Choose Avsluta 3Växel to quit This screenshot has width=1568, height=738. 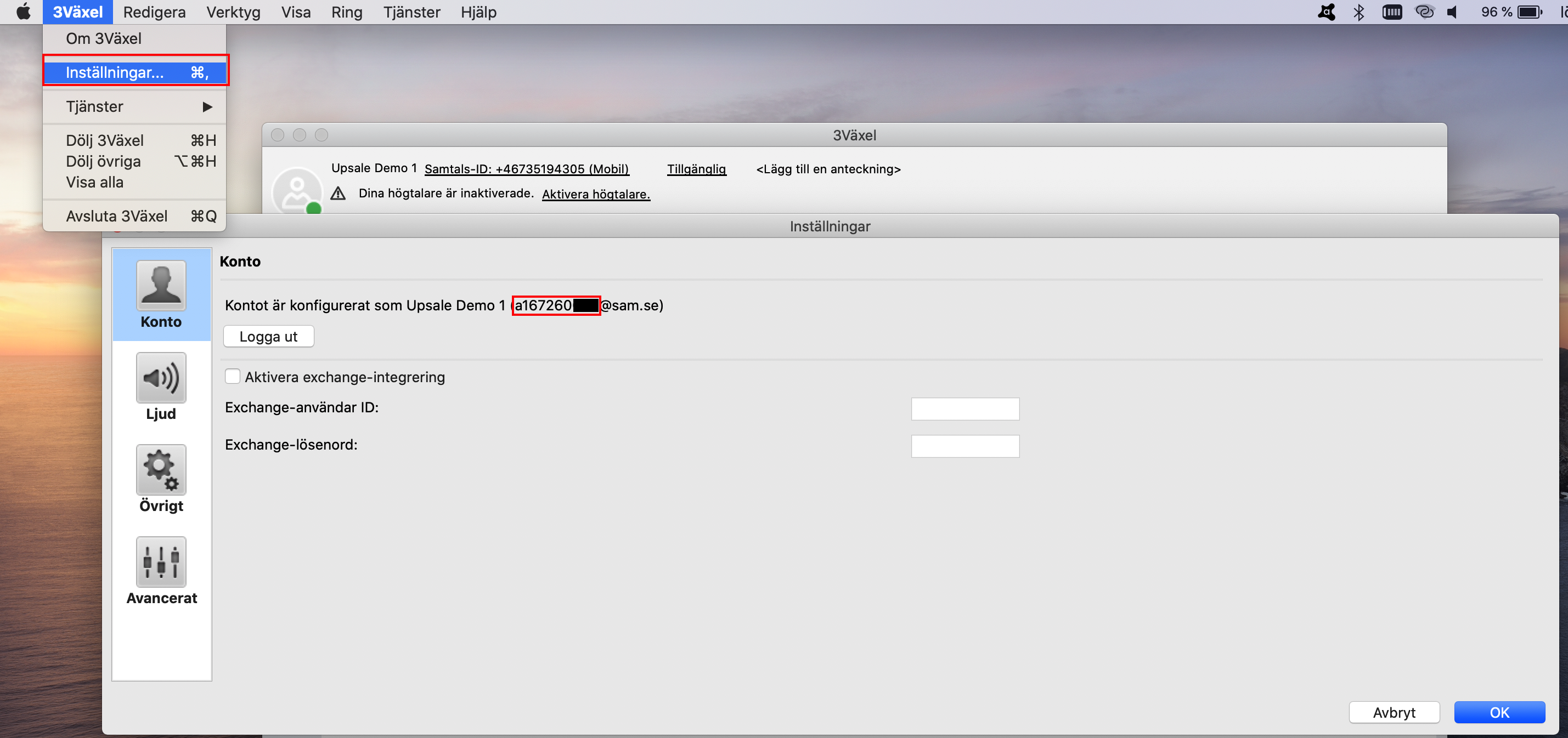click(x=134, y=216)
